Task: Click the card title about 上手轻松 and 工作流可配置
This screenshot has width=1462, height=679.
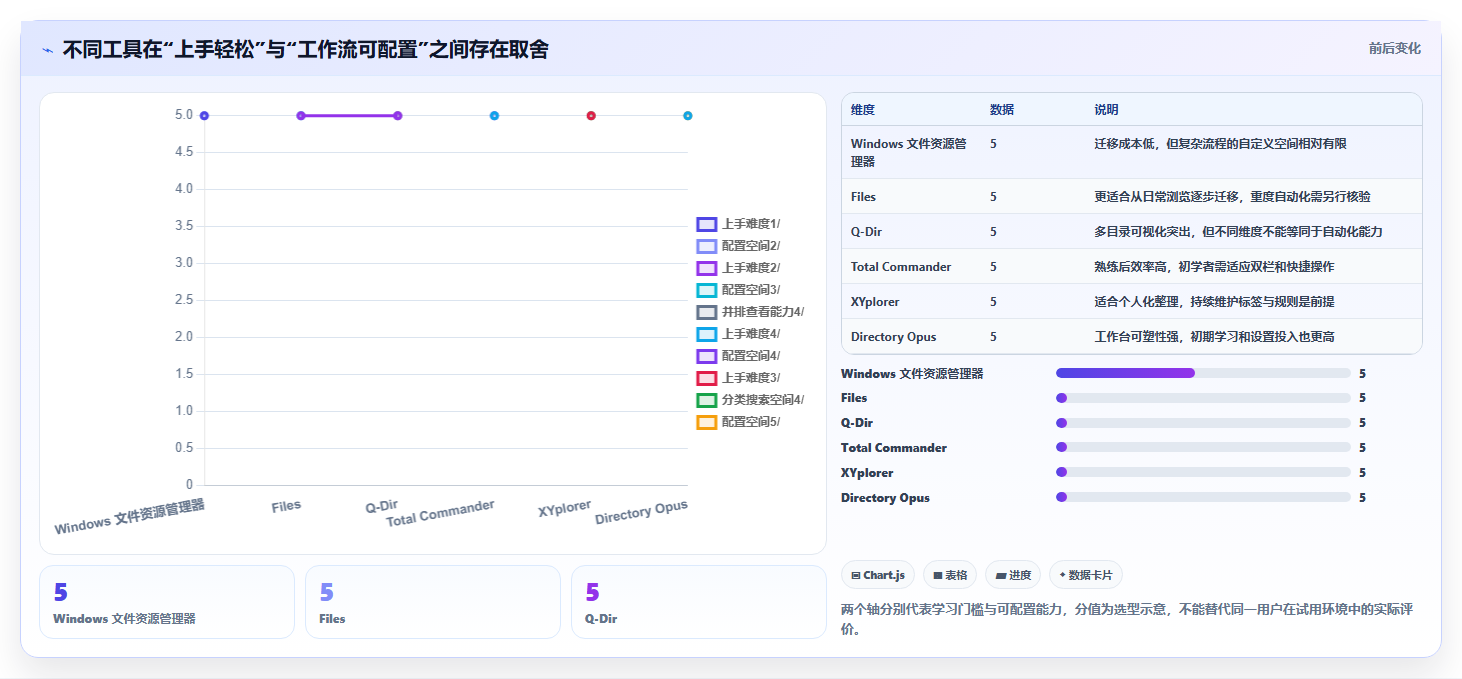Action: [x=306, y=49]
